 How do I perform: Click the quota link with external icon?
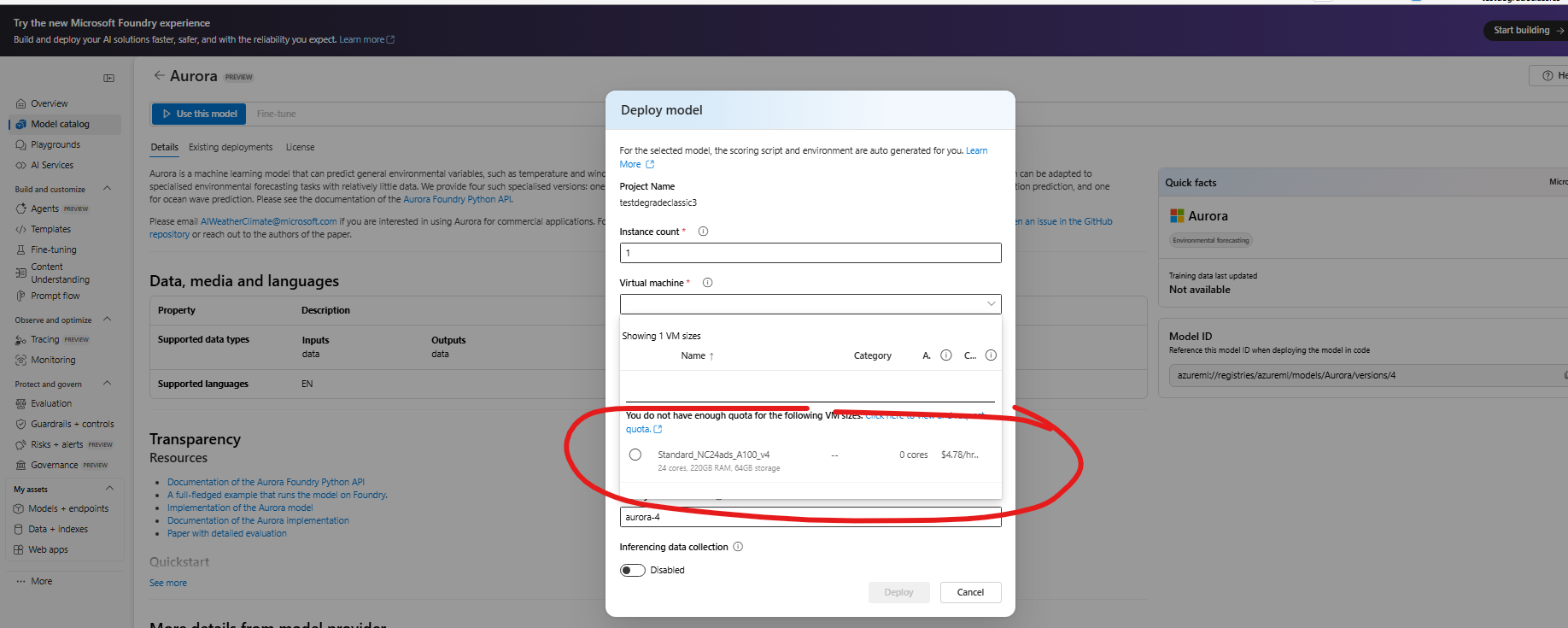point(644,429)
